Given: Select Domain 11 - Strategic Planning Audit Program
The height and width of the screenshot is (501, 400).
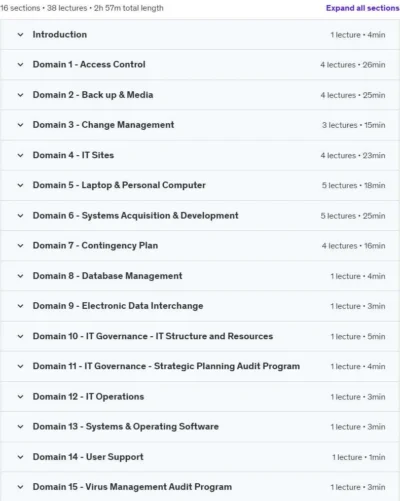Looking at the screenshot, I should coord(166,366).
